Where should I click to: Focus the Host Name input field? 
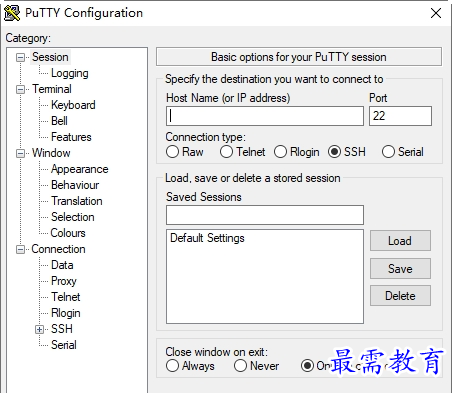[265, 116]
